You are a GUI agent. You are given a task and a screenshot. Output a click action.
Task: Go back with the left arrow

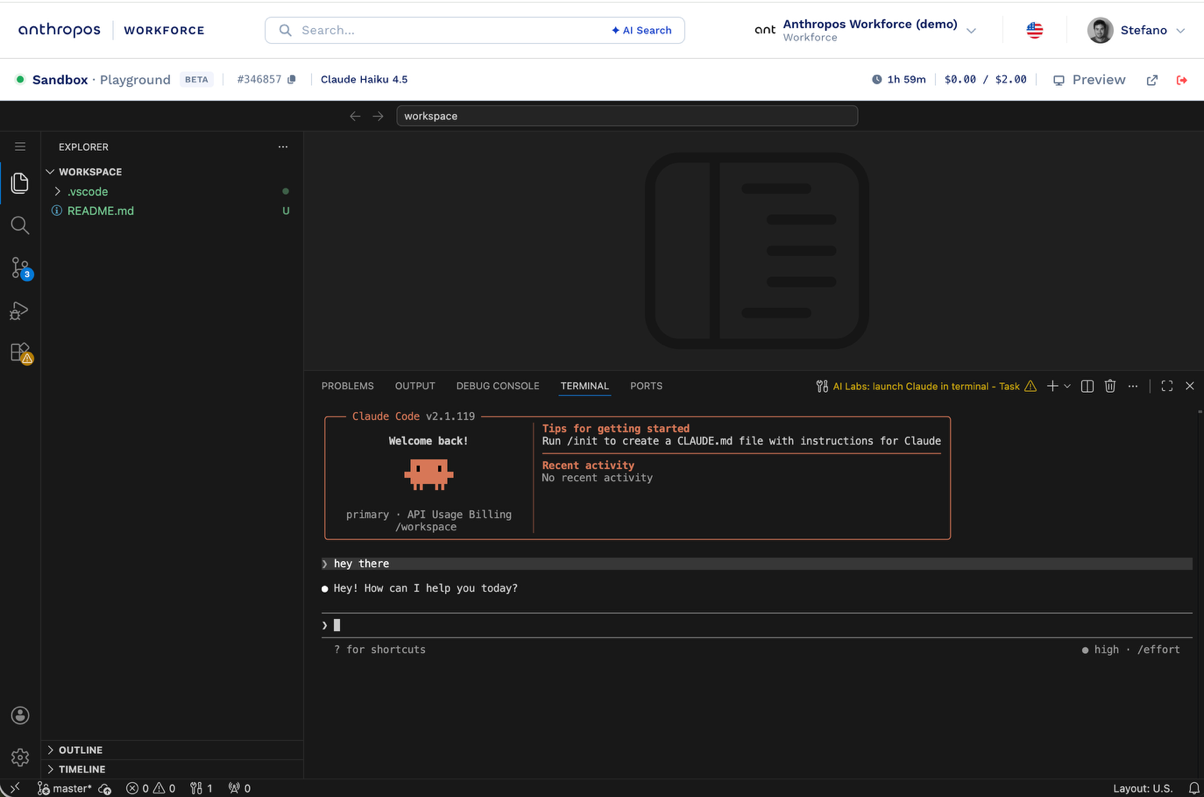pos(355,116)
